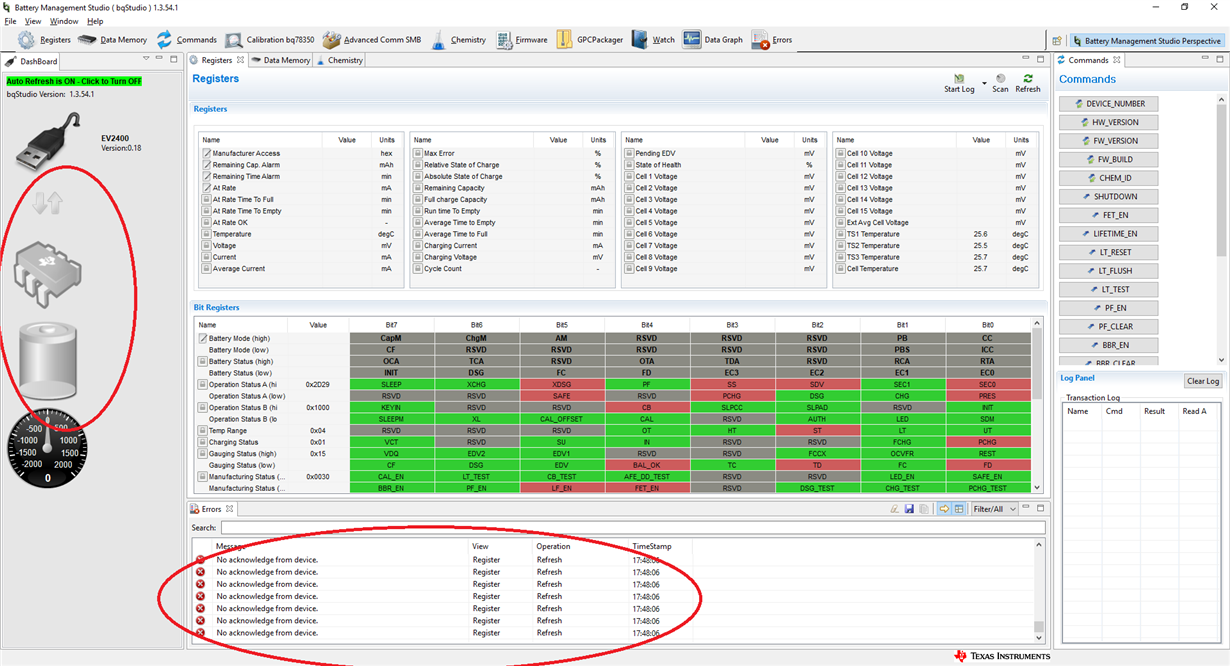Click the Clear Log button
The image size is (1230, 666).
point(1203,381)
